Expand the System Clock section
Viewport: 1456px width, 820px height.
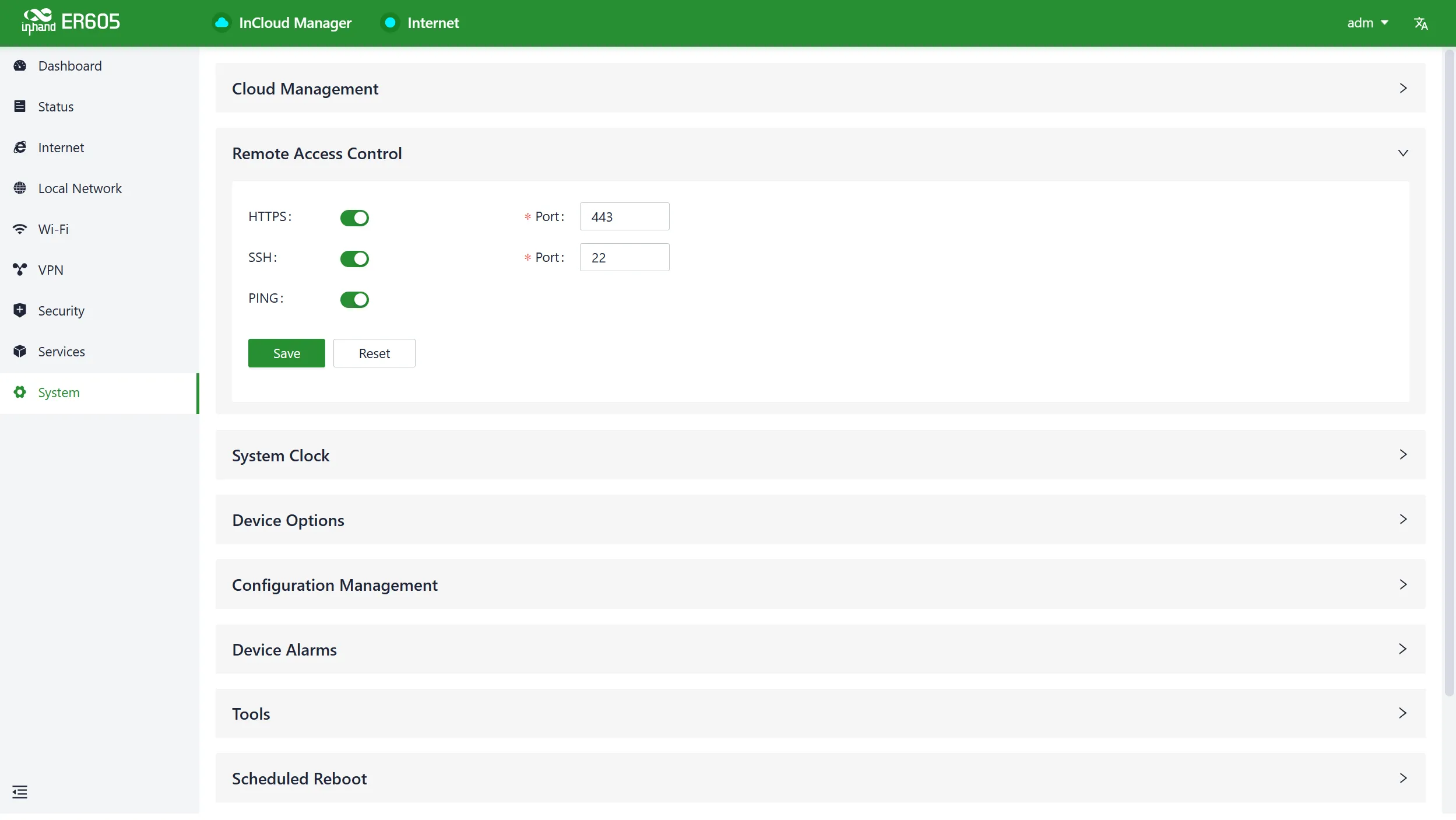click(821, 455)
